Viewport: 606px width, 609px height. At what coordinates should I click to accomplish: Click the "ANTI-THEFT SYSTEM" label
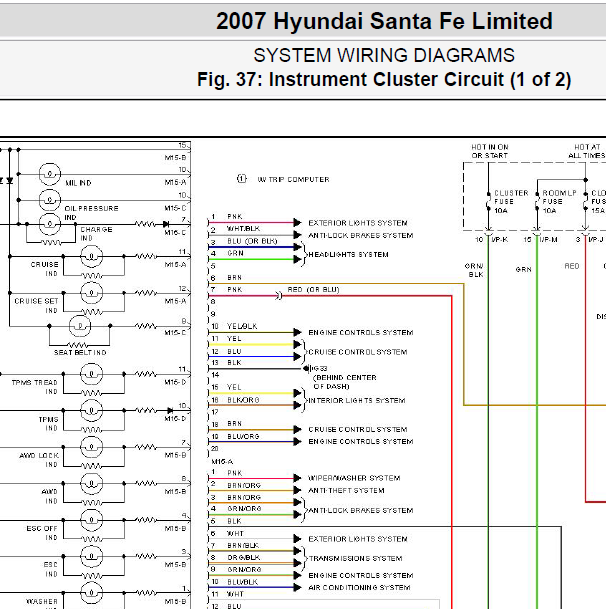[x=346, y=491]
